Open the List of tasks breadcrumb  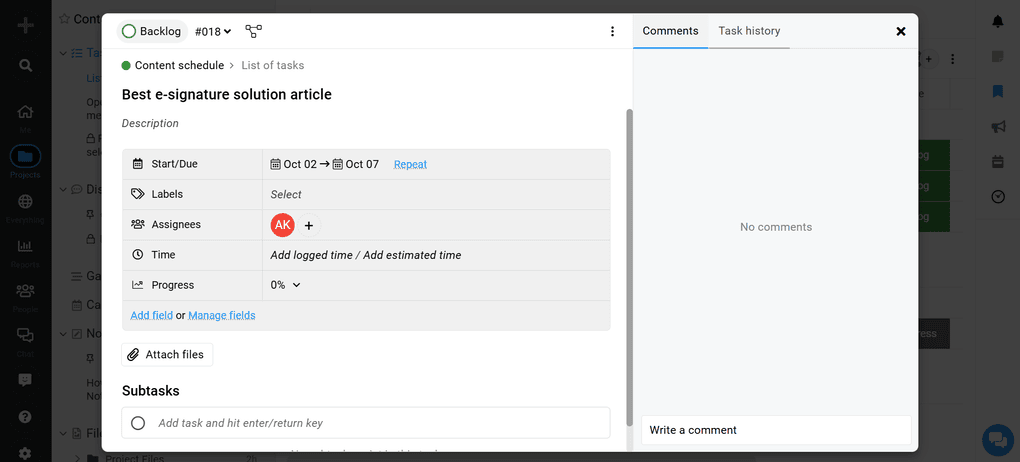click(273, 65)
